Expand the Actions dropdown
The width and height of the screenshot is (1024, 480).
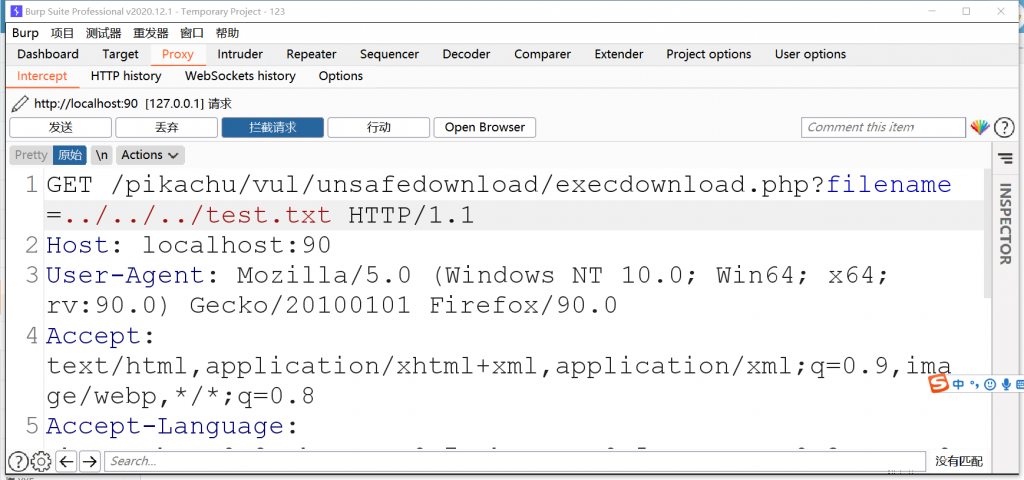click(x=150, y=155)
